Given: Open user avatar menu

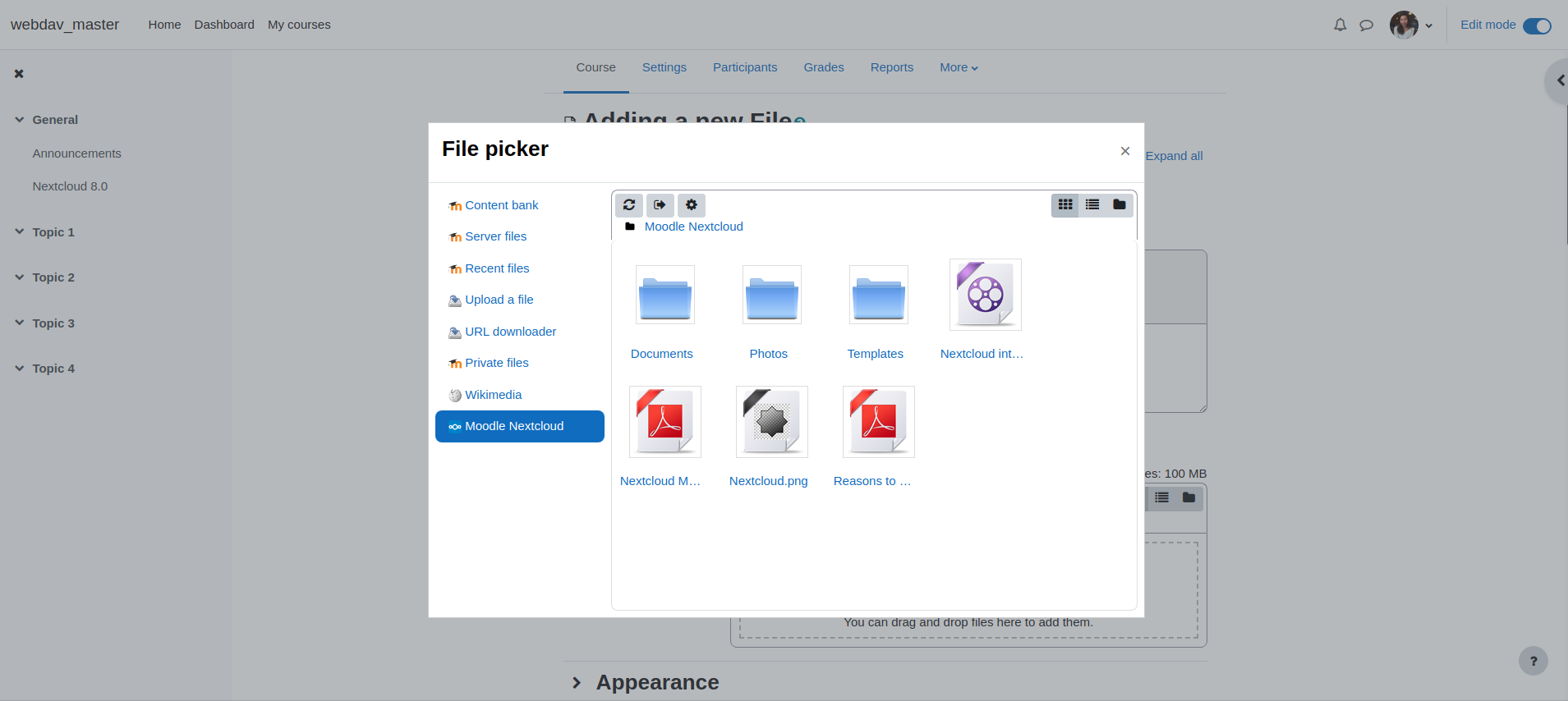Looking at the screenshot, I should [x=1411, y=25].
